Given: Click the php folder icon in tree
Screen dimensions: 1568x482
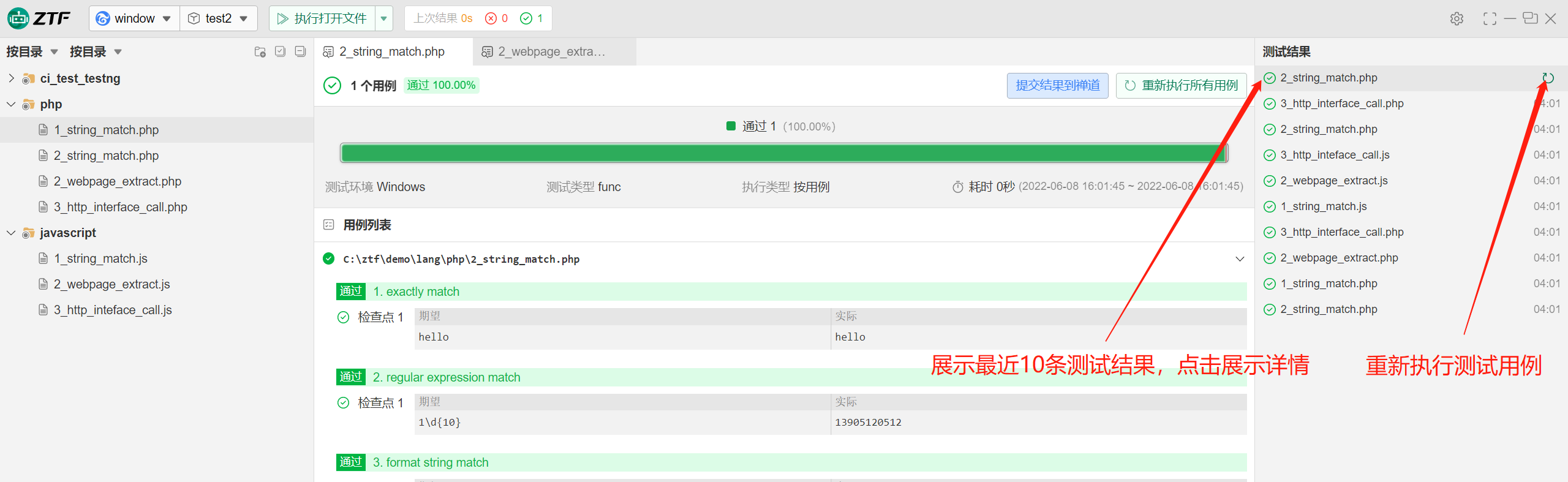Looking at the screenshot, I should (28, 105).
